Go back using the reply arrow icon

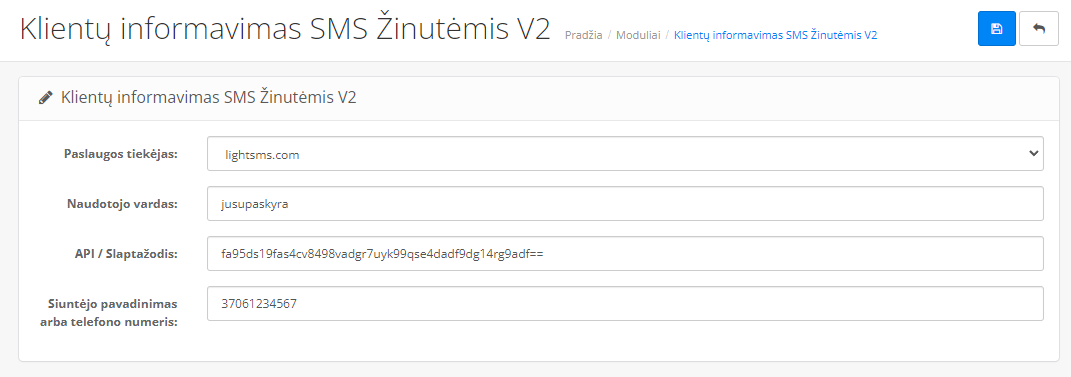pyautogui.click(x=1039, y=29)
